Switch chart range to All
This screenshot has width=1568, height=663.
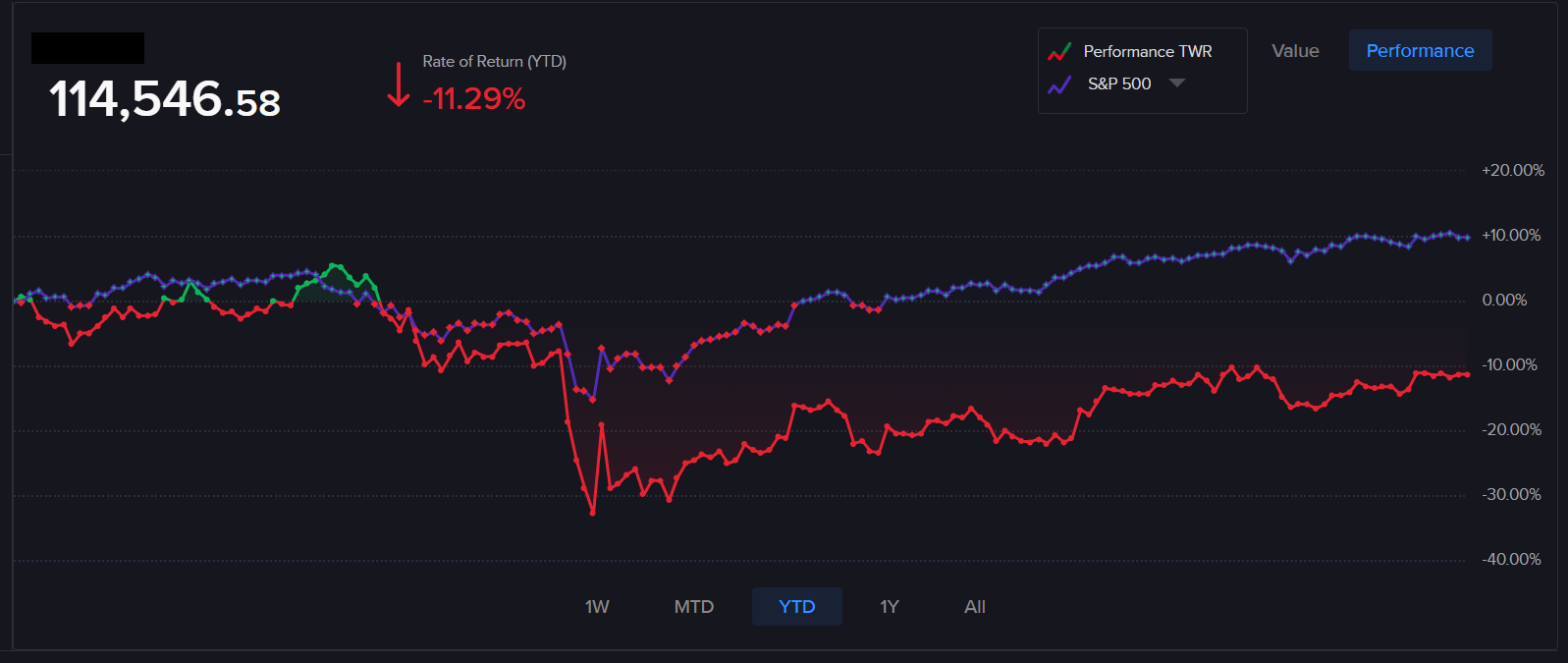(974, 607)
